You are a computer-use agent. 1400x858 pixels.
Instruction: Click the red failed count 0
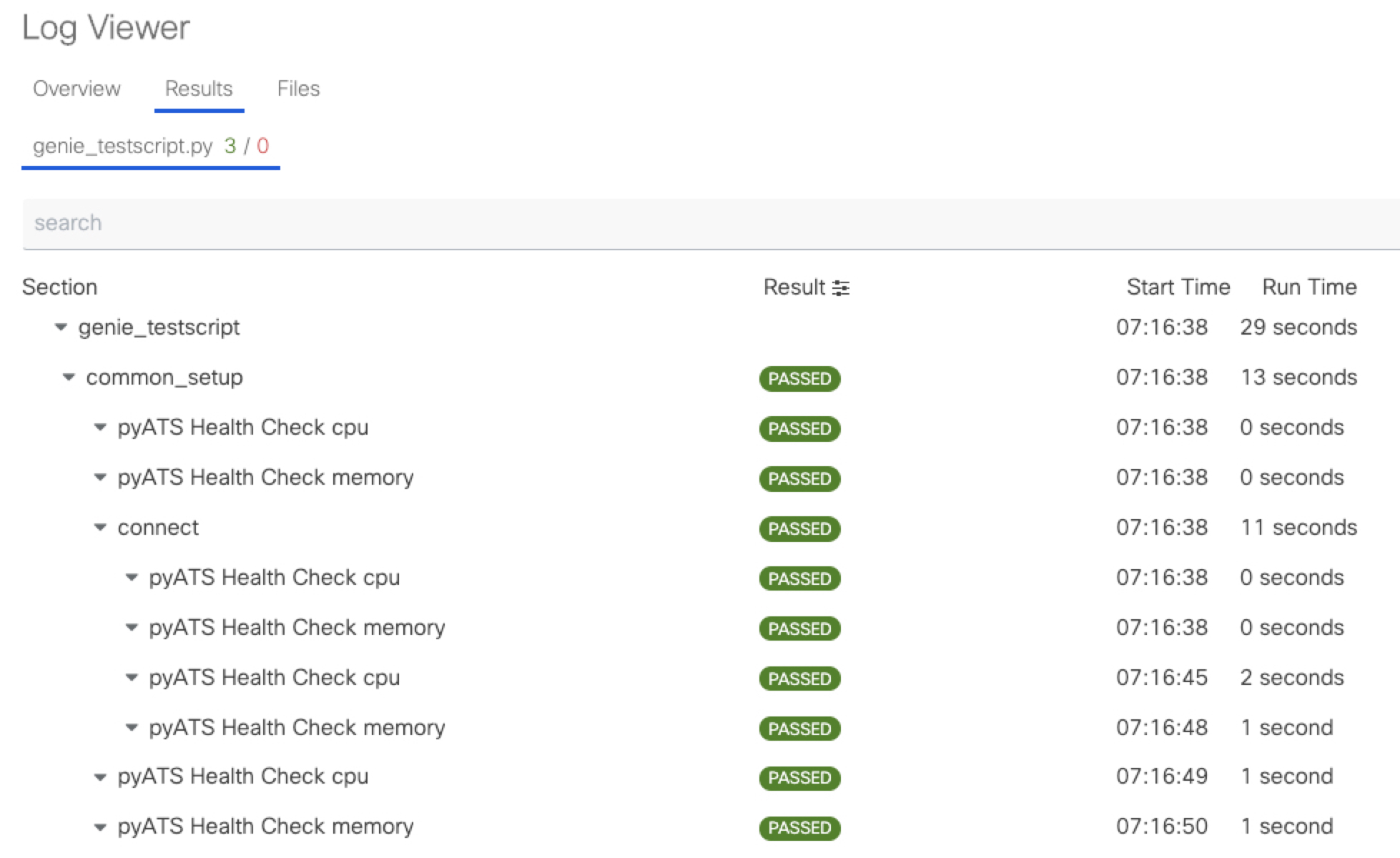[262, 146]
